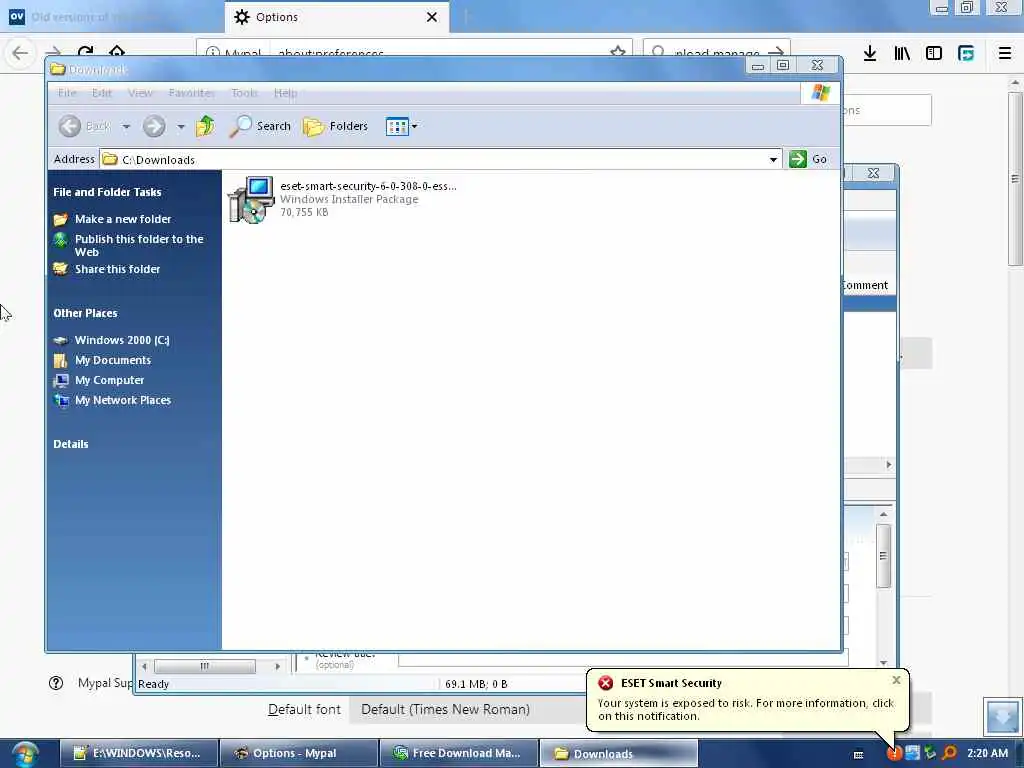Open the Favorites menu
1024x768 pixels.
[191, 93]
